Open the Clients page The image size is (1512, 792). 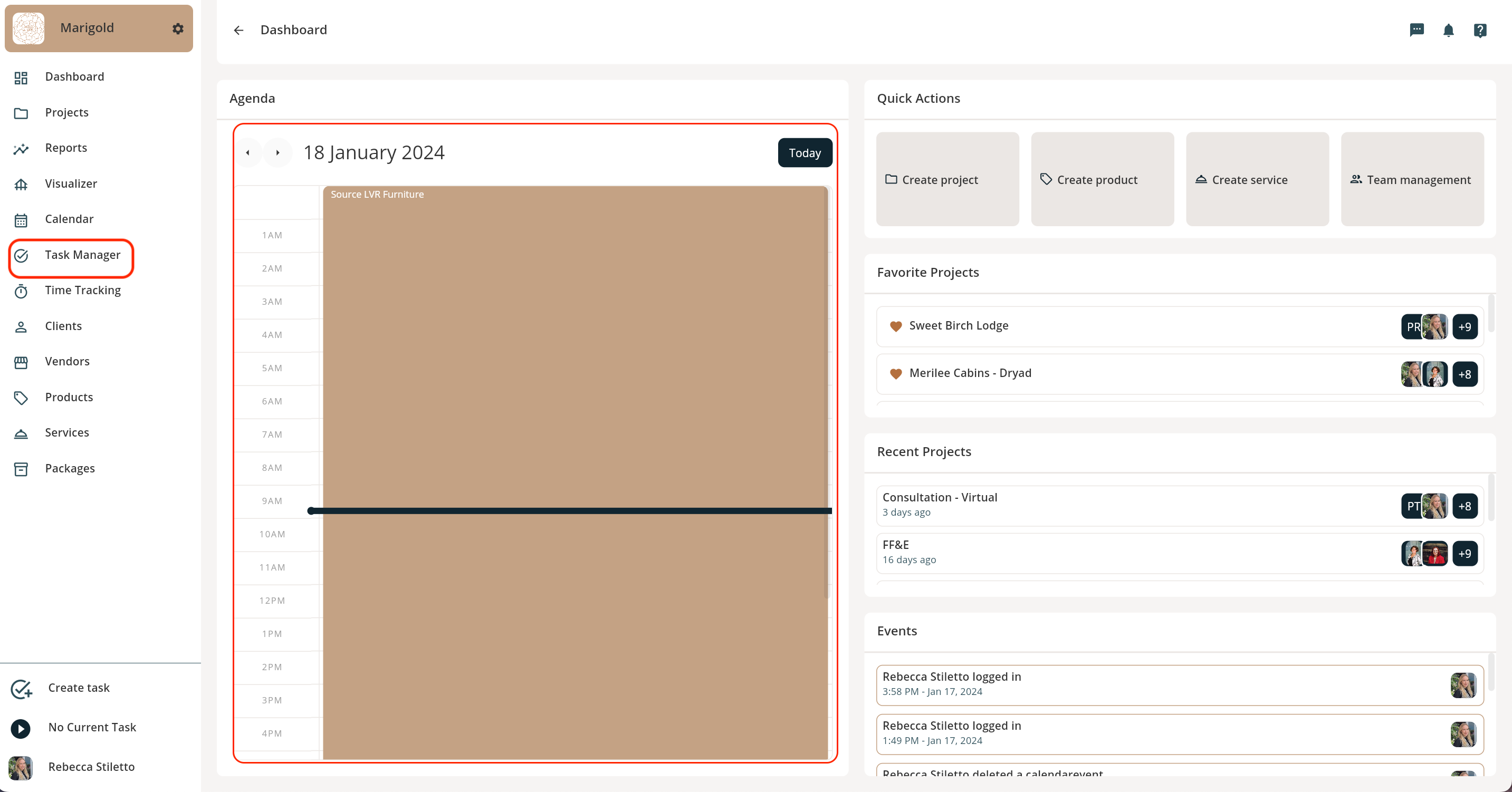tap(63, 326)
